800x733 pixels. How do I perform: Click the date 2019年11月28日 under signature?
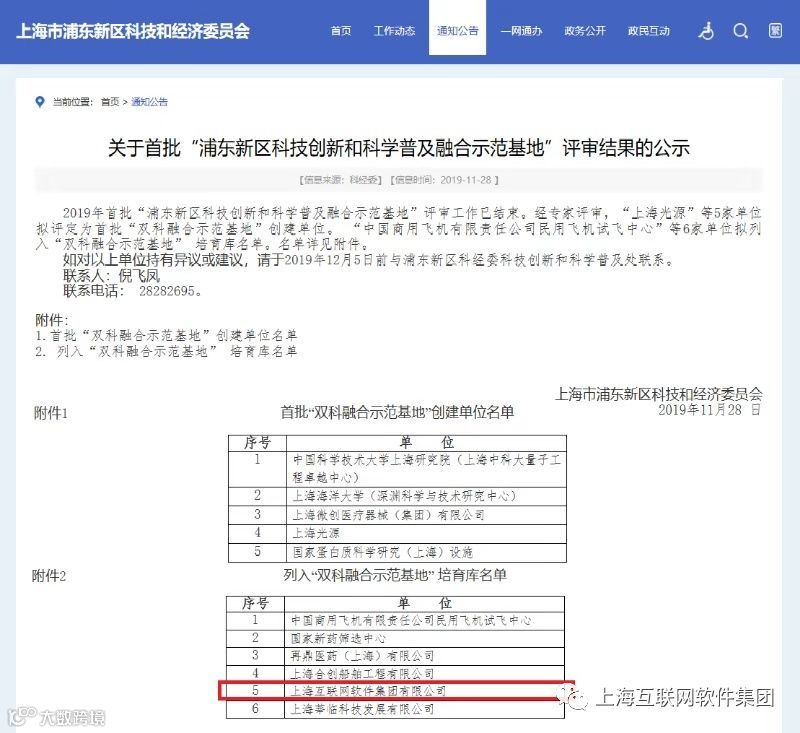click(710, 410)
